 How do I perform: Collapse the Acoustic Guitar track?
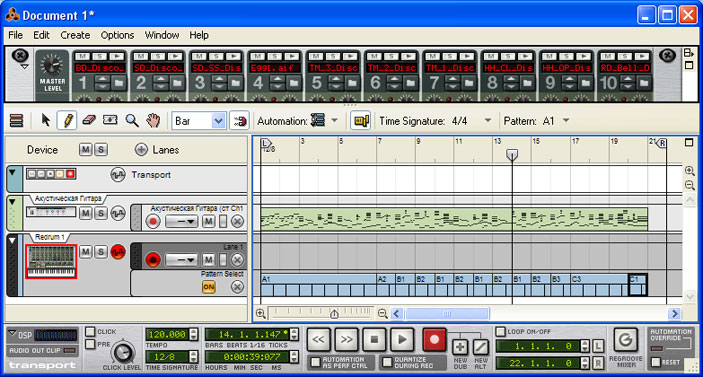point(13,202)
